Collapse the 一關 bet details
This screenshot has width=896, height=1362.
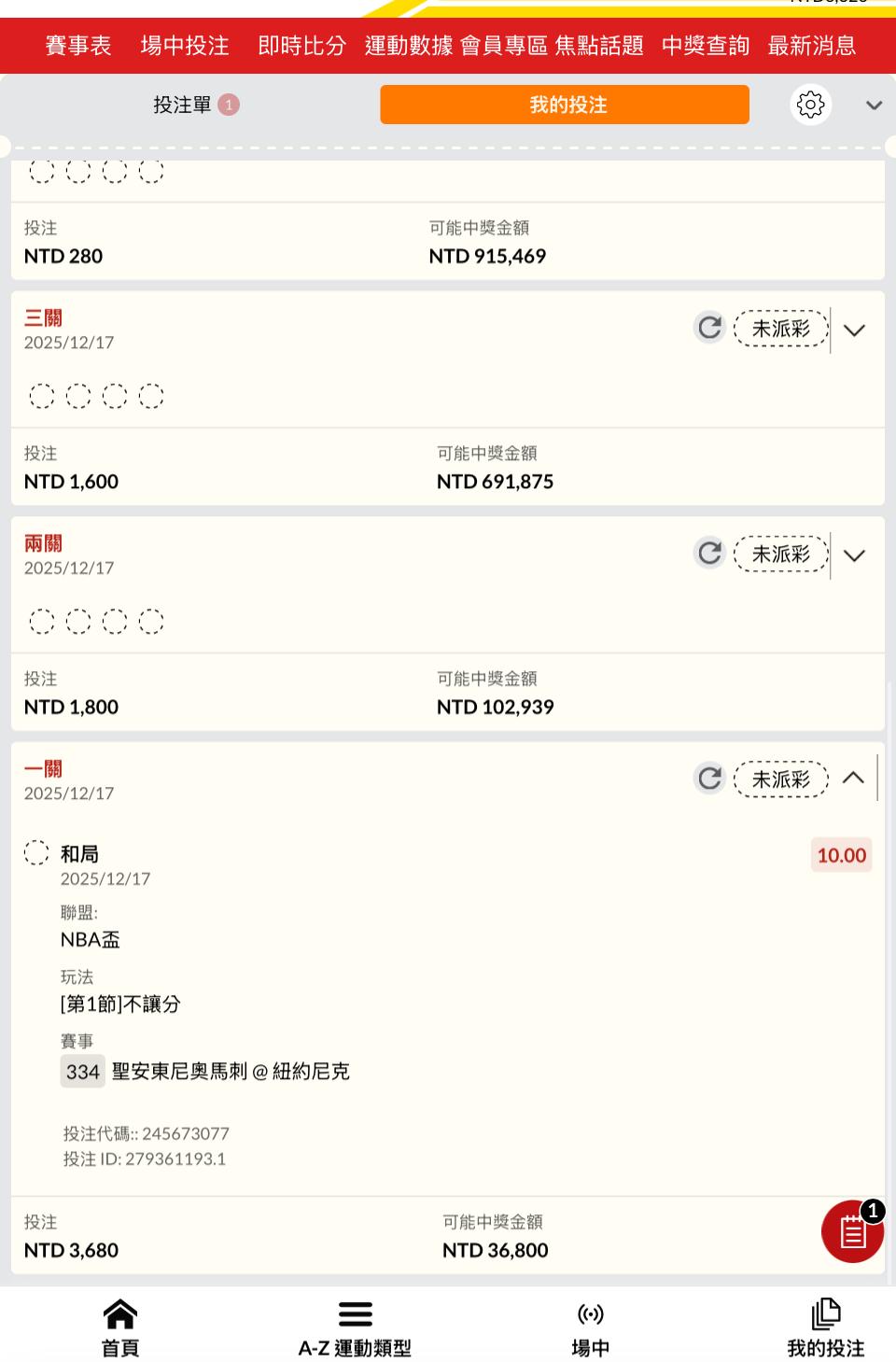coord(854,778)
